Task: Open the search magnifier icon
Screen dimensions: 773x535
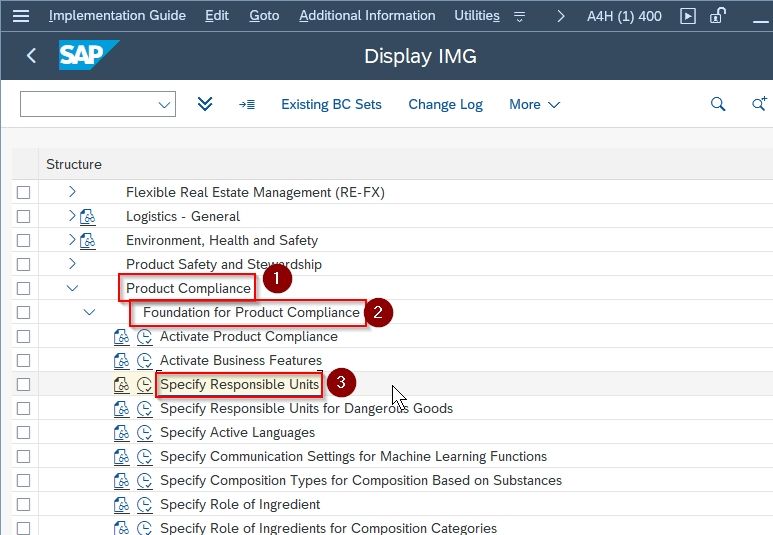Action: pos(718,104)
